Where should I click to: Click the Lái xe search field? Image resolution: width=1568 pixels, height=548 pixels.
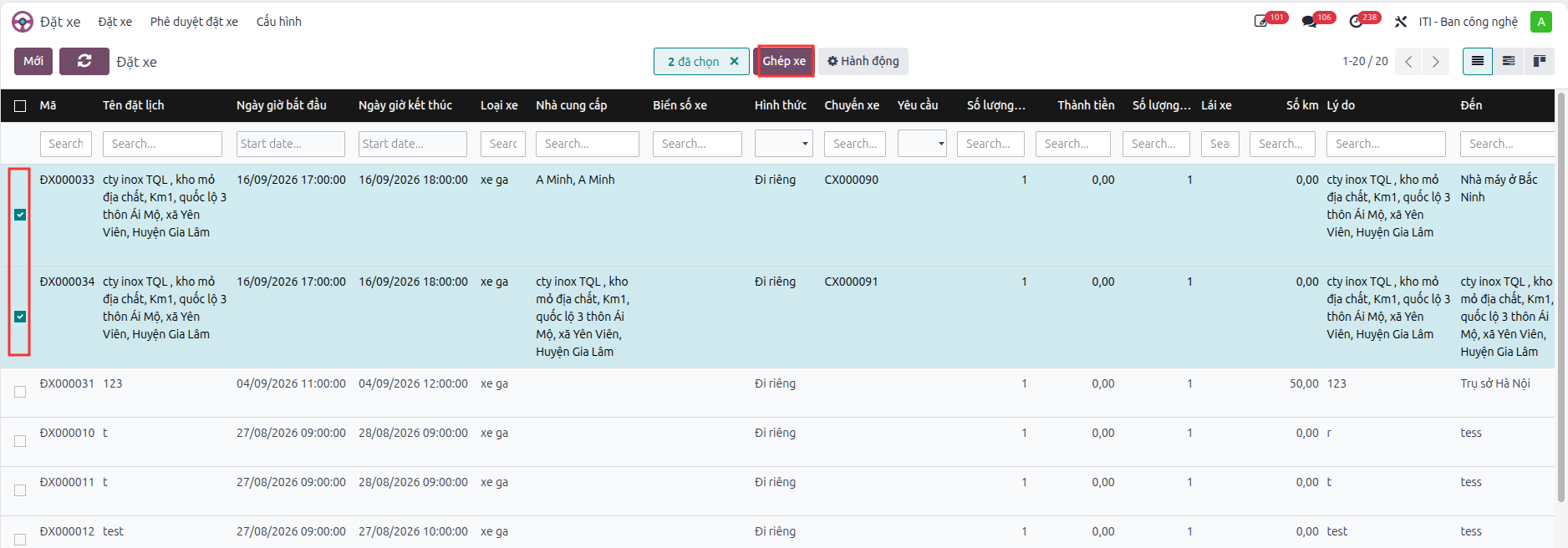click(1219, 144)
